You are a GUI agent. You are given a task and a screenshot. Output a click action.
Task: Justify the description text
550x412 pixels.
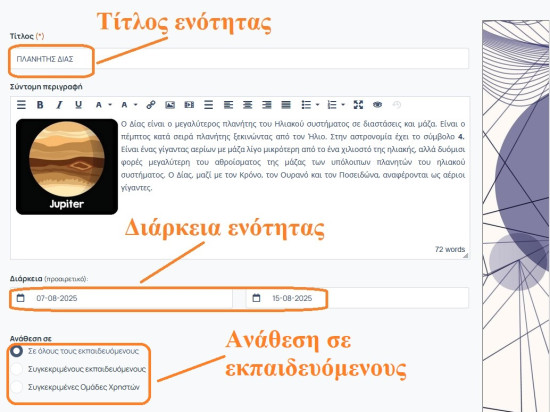tap(286, 104)
